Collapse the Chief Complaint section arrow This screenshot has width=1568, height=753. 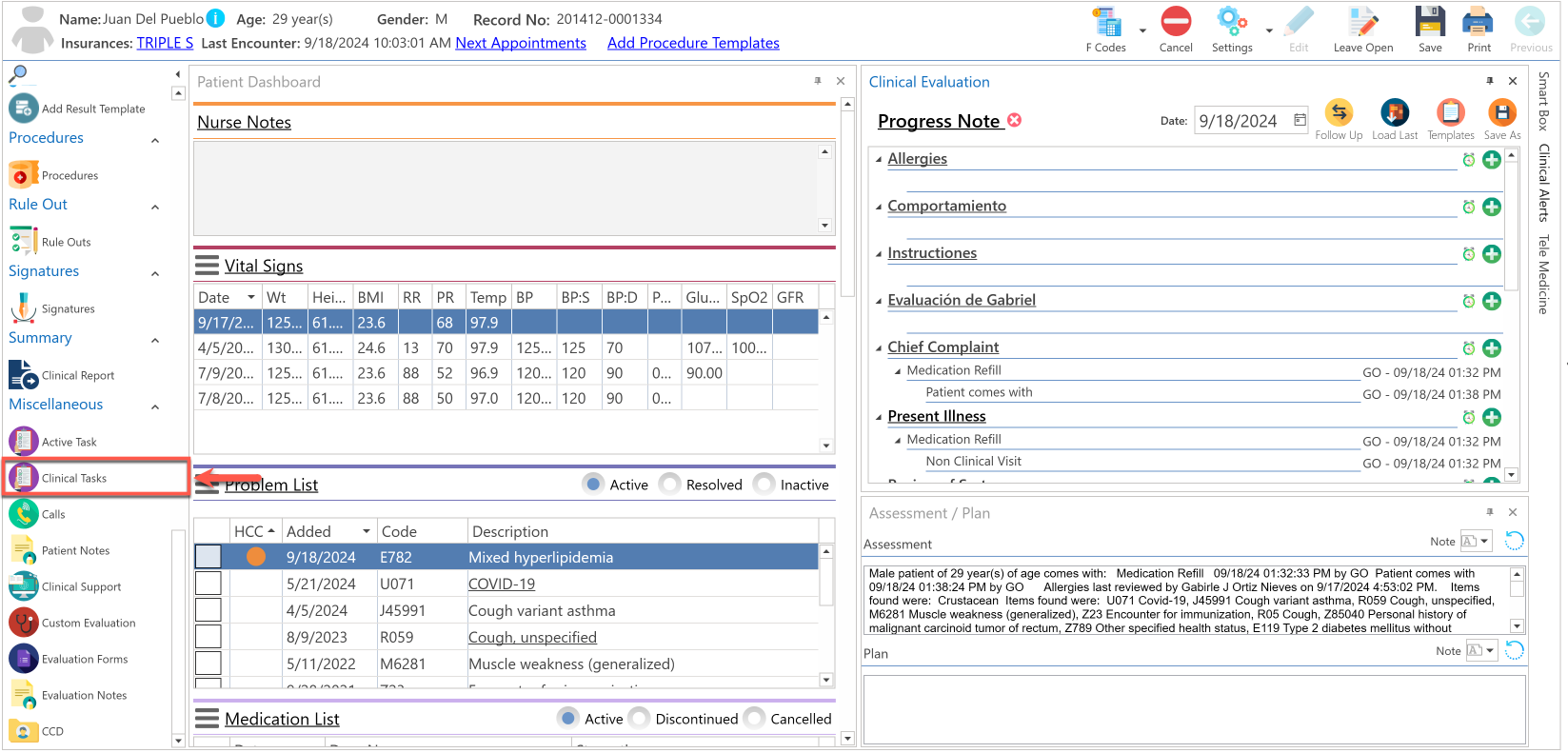pos(879,347)
